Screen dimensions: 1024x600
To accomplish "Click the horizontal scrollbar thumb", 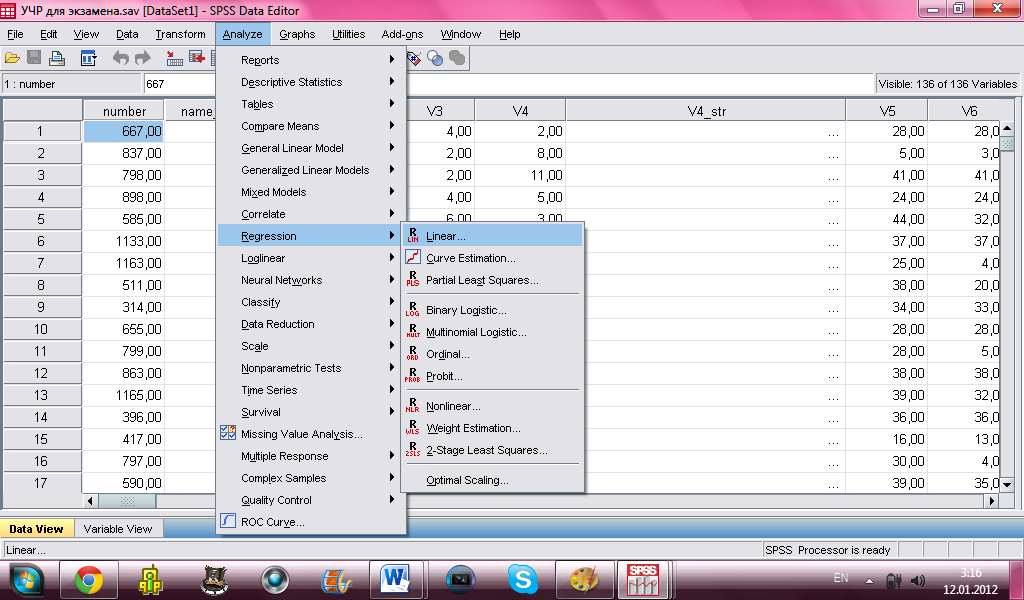I will [127, 501].
